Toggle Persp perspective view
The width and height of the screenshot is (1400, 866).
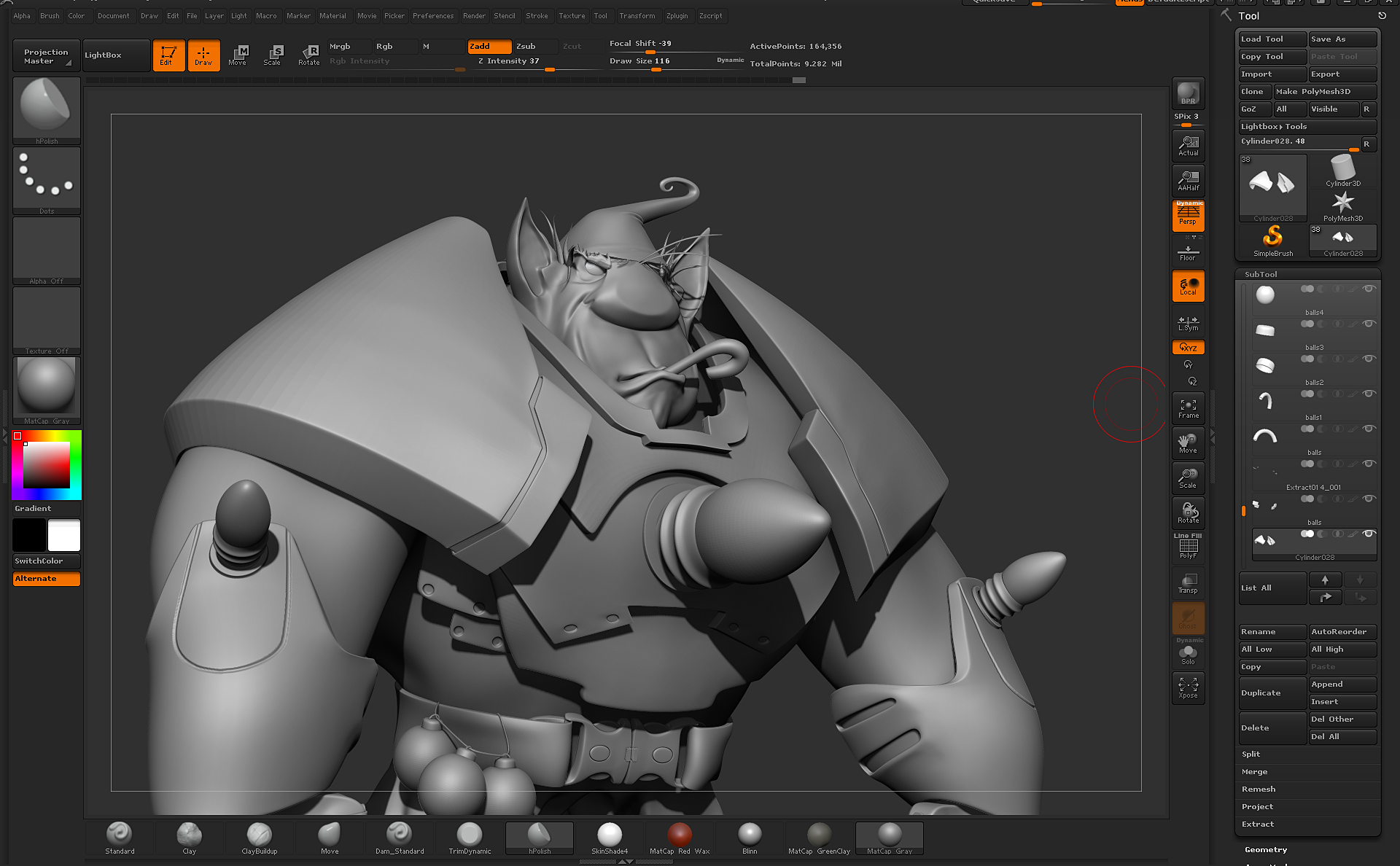(1188, 216)
